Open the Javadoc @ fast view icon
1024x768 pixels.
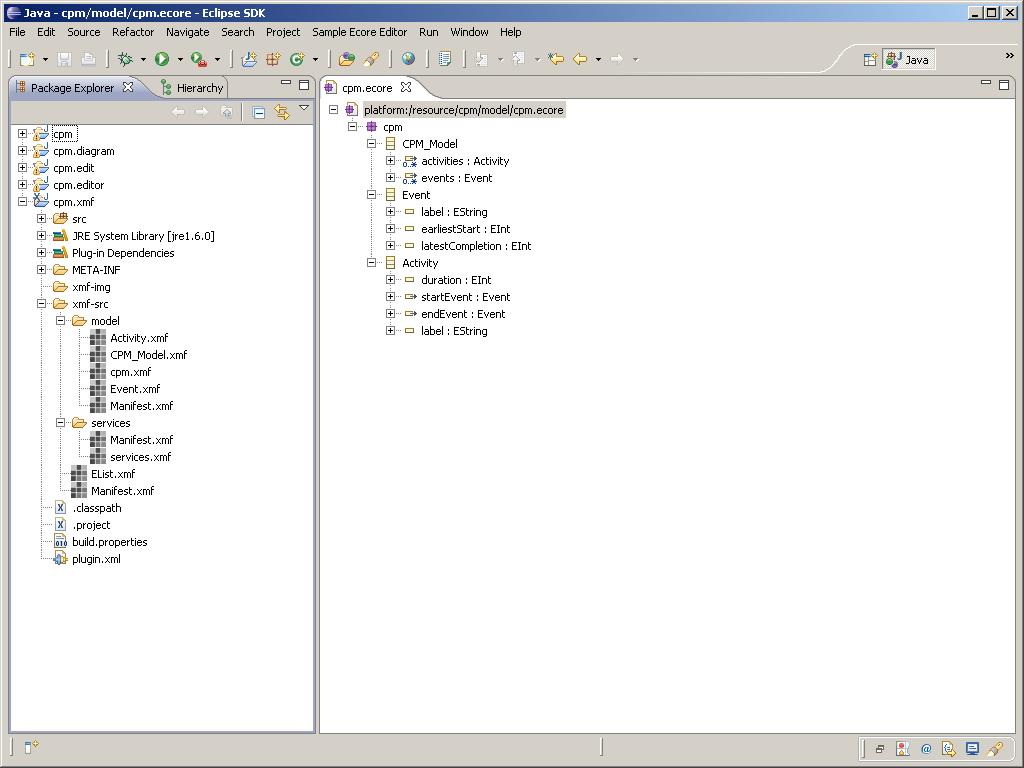click(926, 749)
